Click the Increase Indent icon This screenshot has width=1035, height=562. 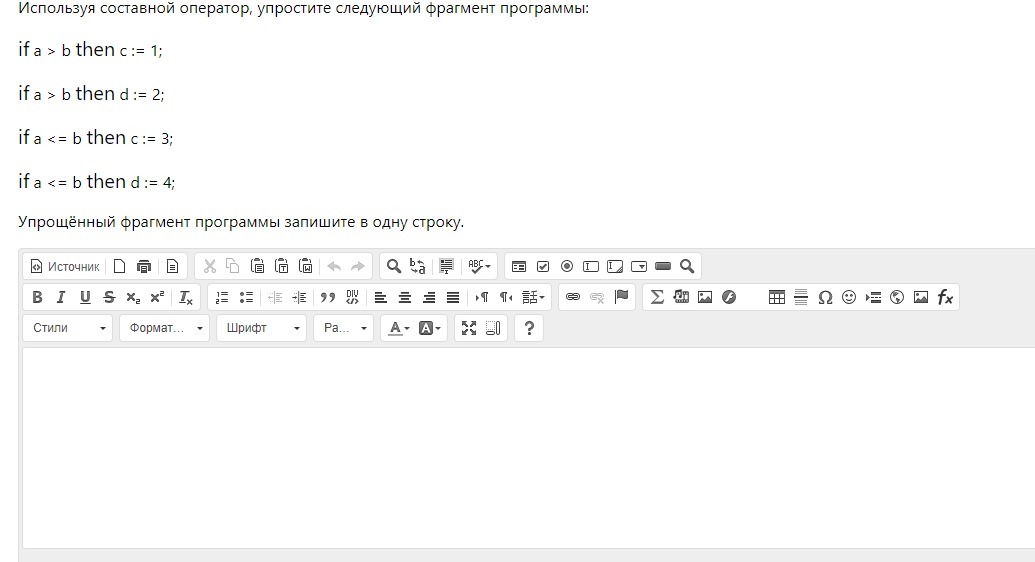pos(299,297)
